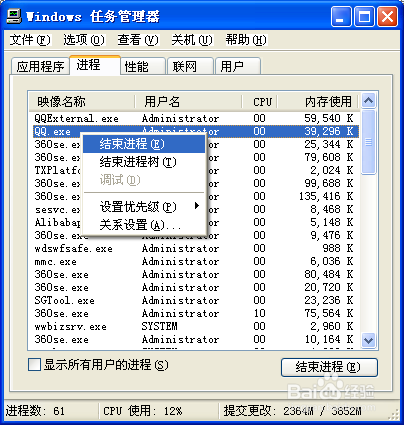Open the 帮助(H) menu
404x425 pixels.
click(x=246, y=40)
